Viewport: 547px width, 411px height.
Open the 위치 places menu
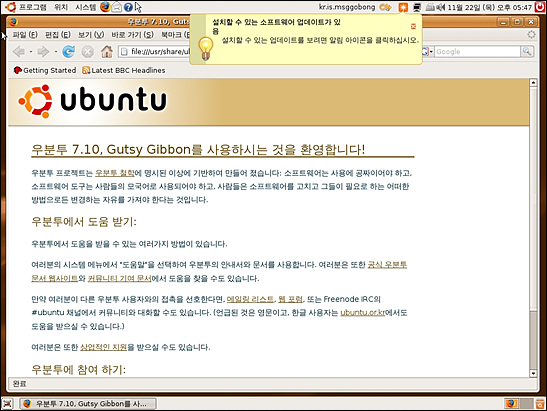61,7
